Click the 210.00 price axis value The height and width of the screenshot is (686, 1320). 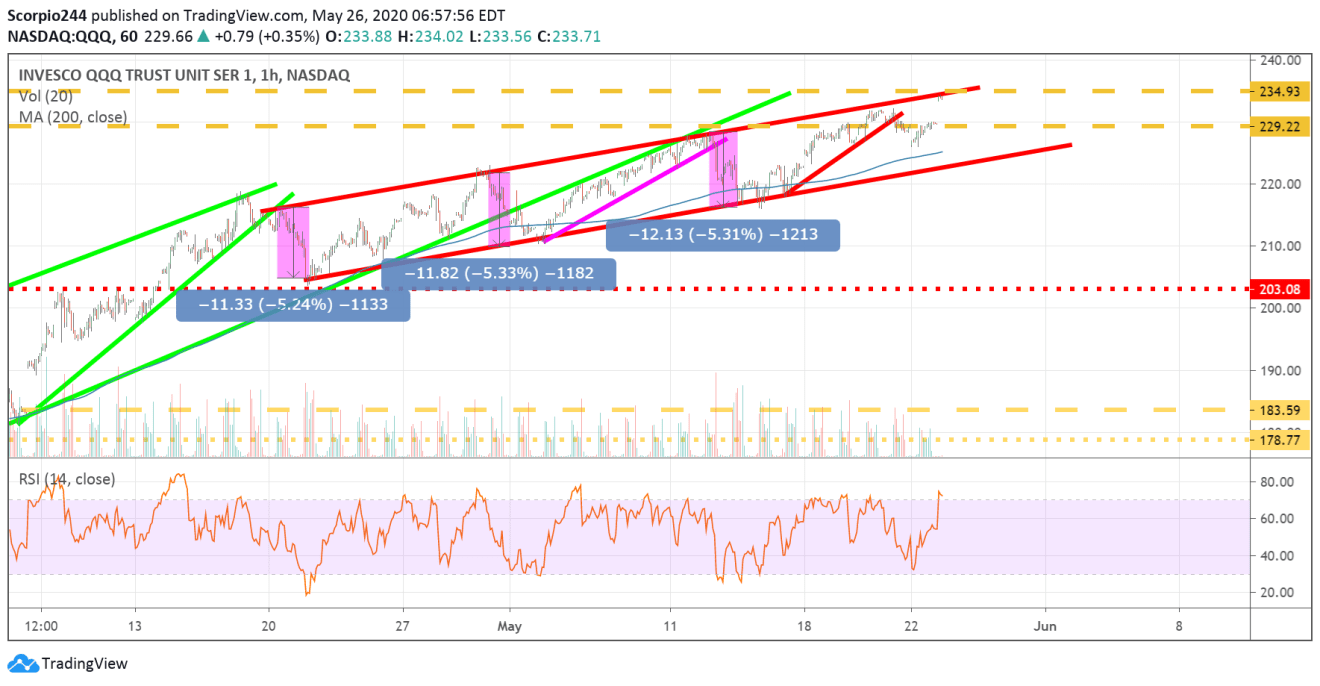(1280, 246)
